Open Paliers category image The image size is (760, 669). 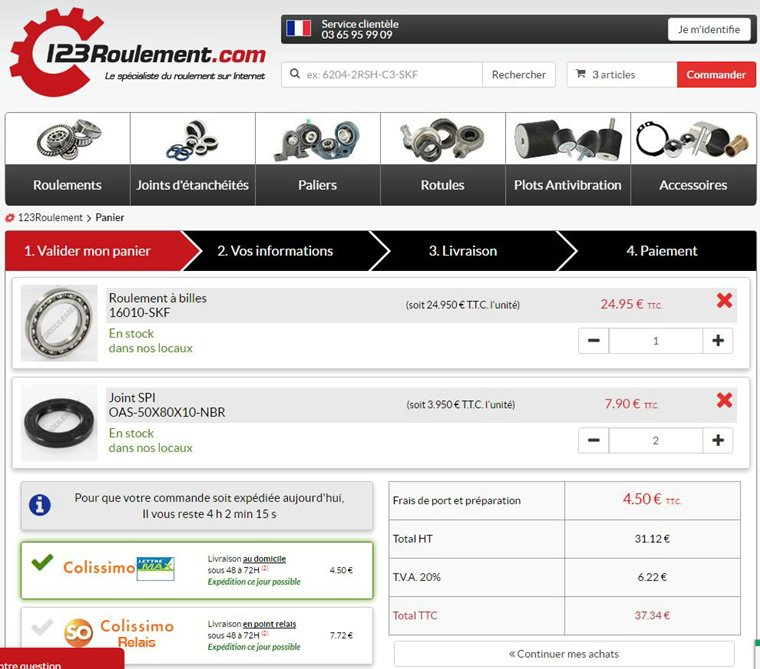pyautogui.click(x=317, y=139)
